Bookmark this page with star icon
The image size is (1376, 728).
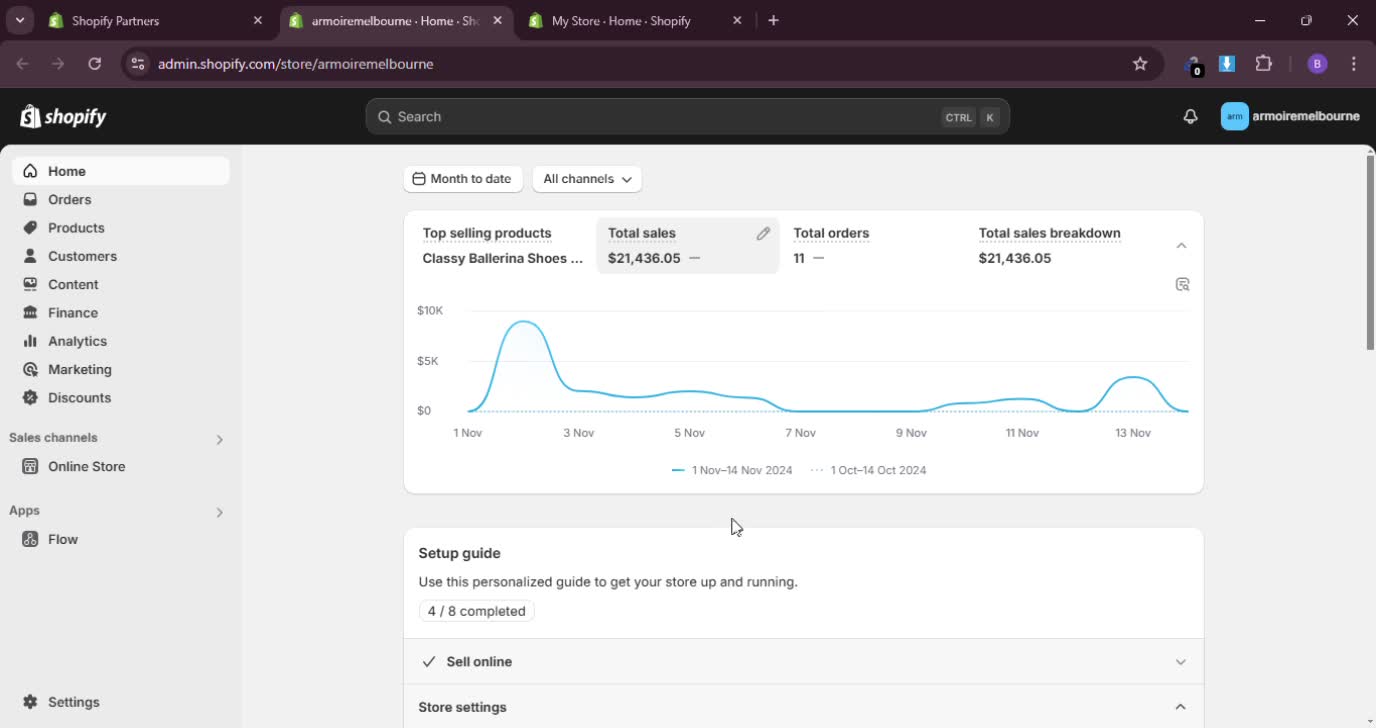tap(1140, 64)
